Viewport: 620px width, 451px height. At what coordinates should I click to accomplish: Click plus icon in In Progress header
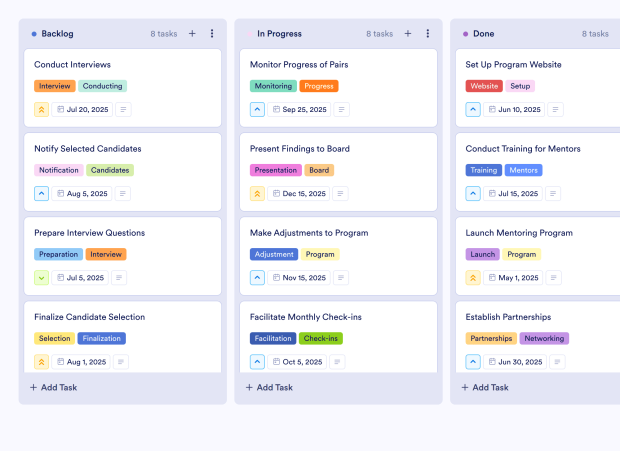[408, 34]
